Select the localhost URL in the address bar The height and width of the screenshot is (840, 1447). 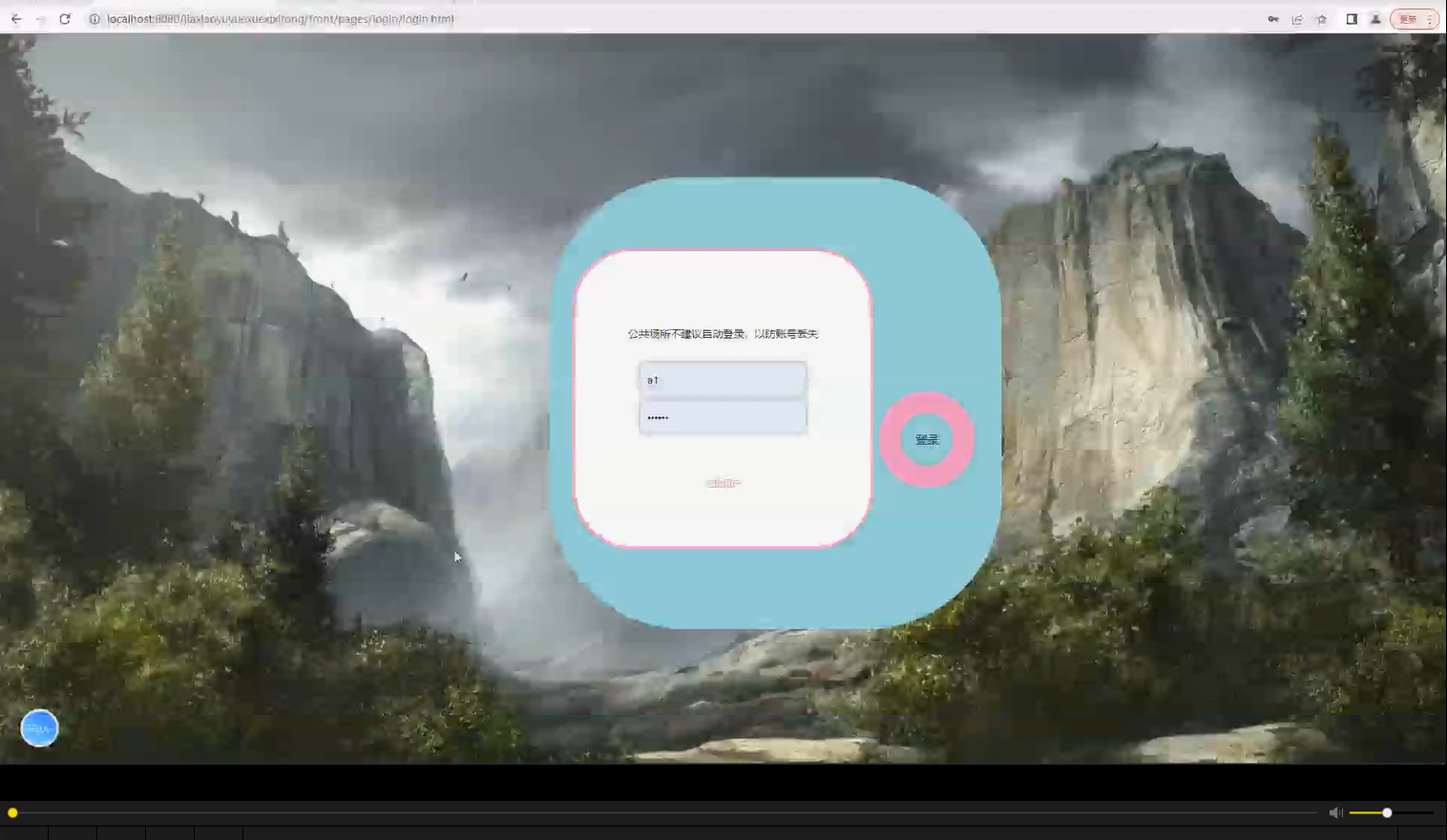pos(280,19)
